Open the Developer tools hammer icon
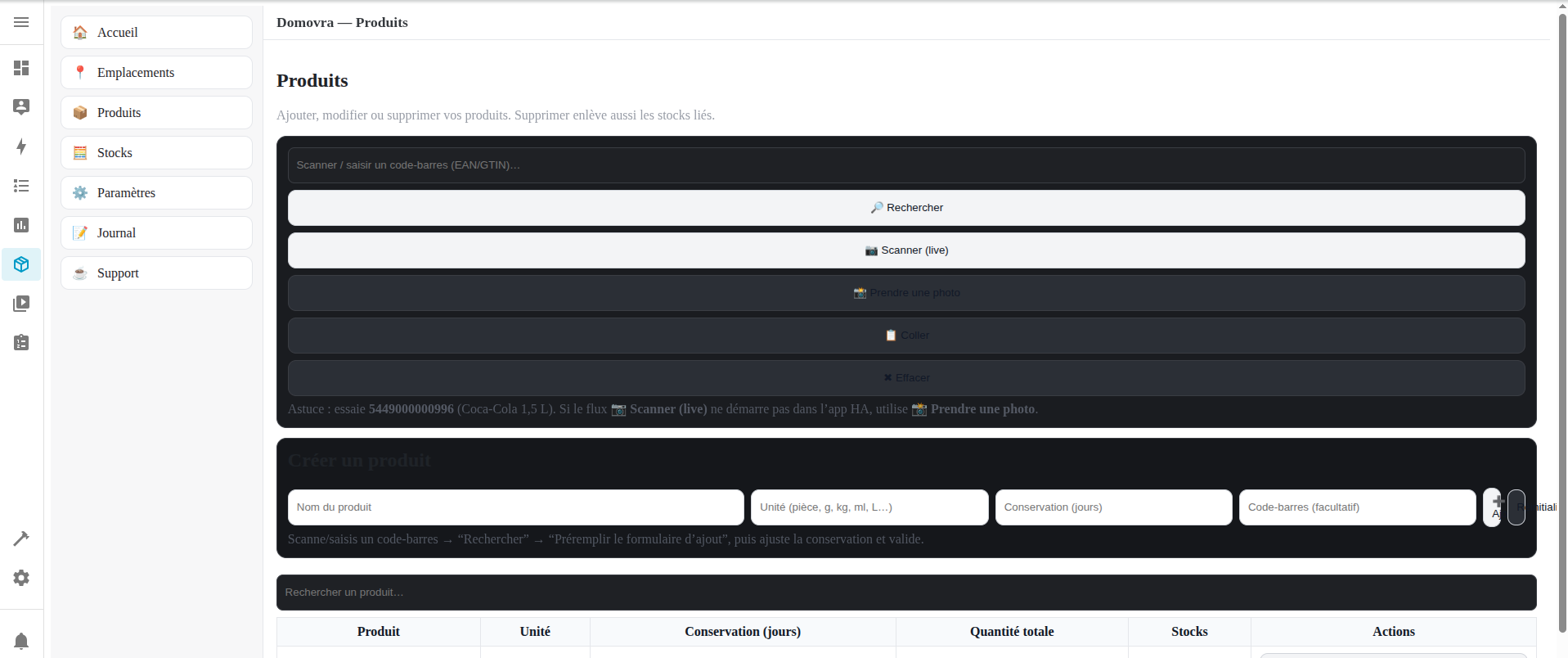1568x658 pixels. pos(21,539)
